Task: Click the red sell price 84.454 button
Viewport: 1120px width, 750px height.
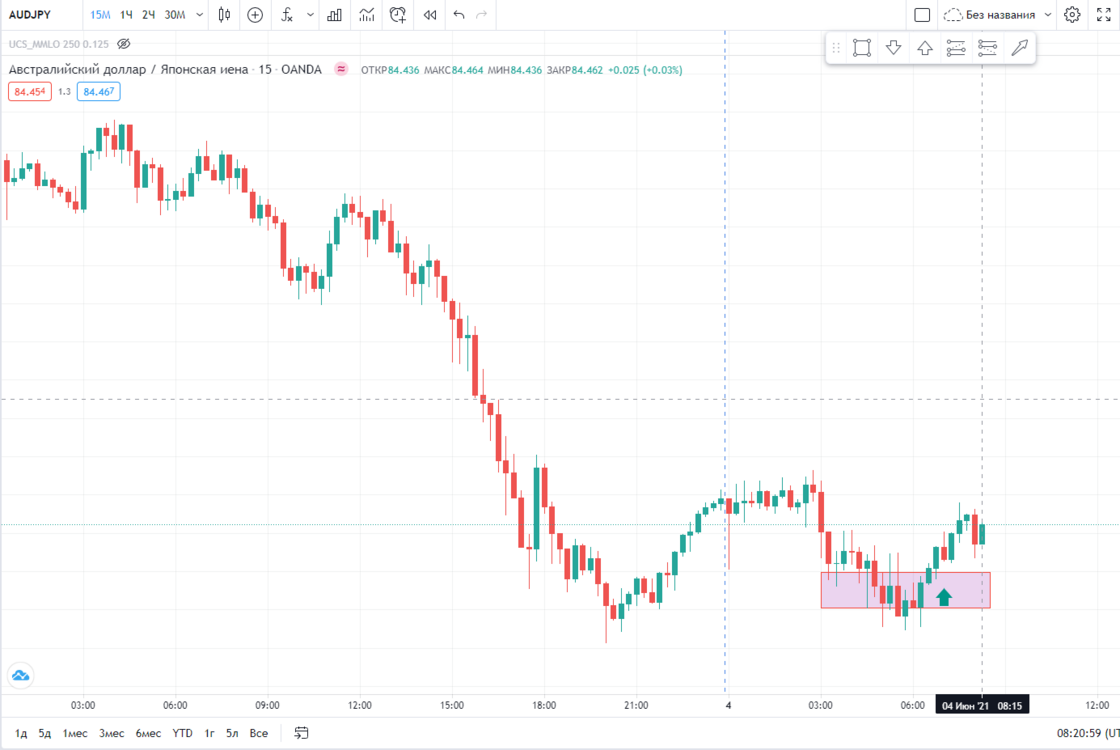Action: point(30,91)
